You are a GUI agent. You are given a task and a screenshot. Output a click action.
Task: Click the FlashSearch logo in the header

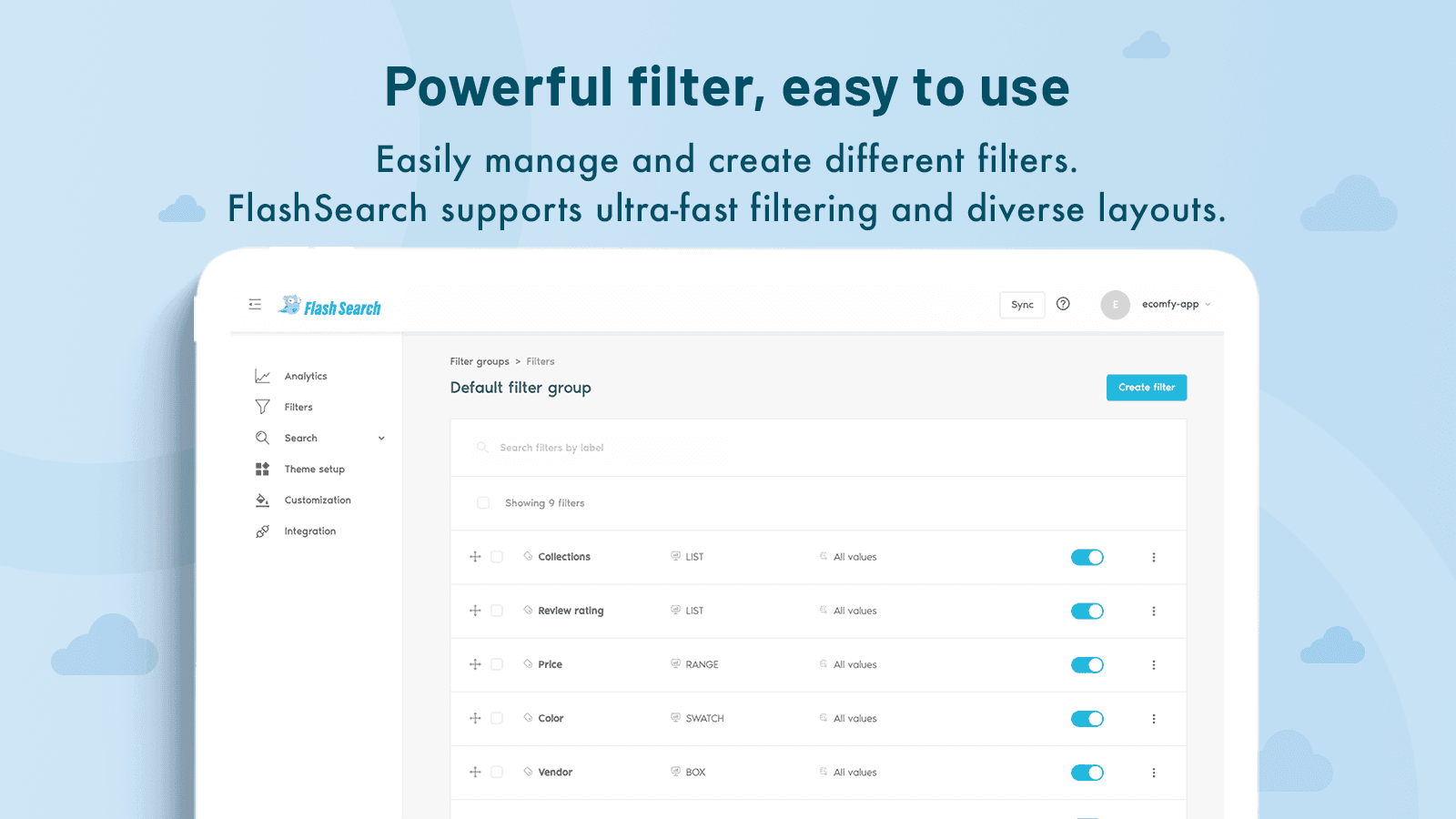[330, 305]
